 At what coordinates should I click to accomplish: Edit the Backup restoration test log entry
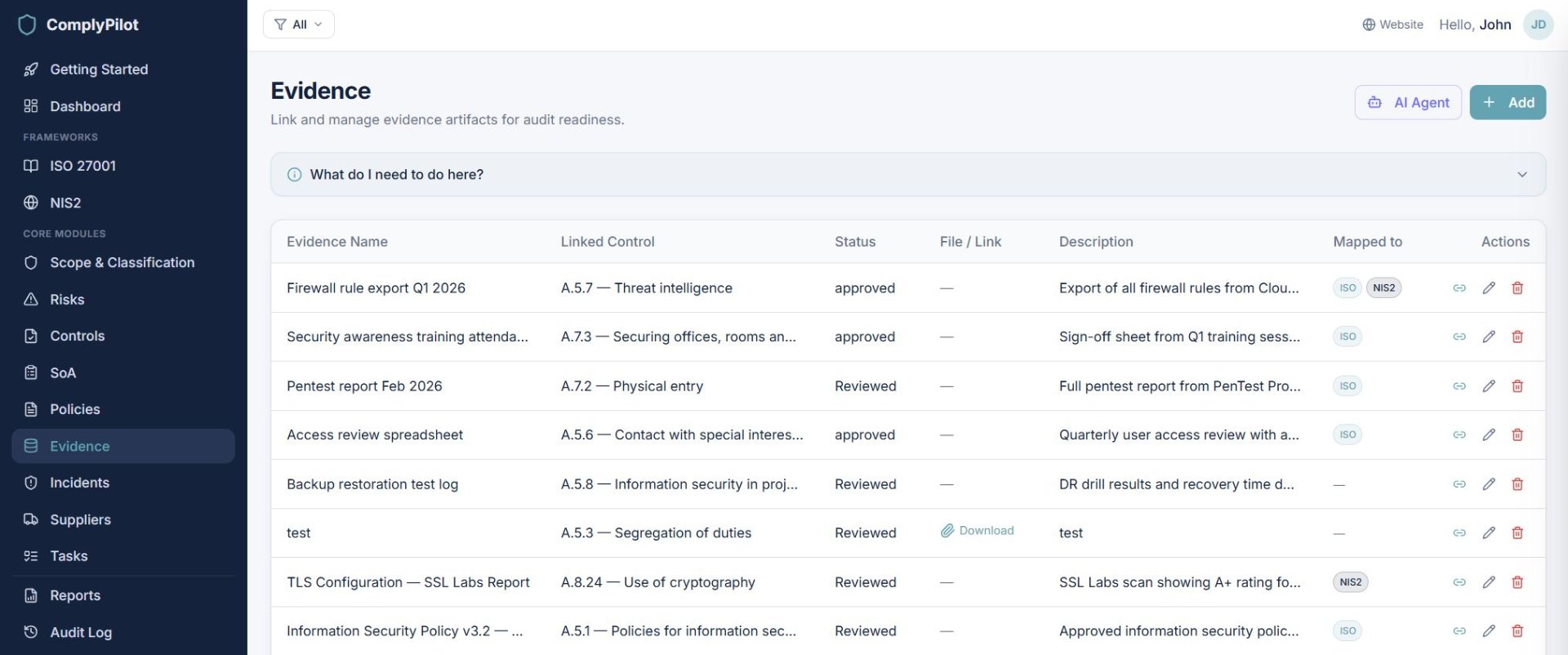click(1489, 484)
